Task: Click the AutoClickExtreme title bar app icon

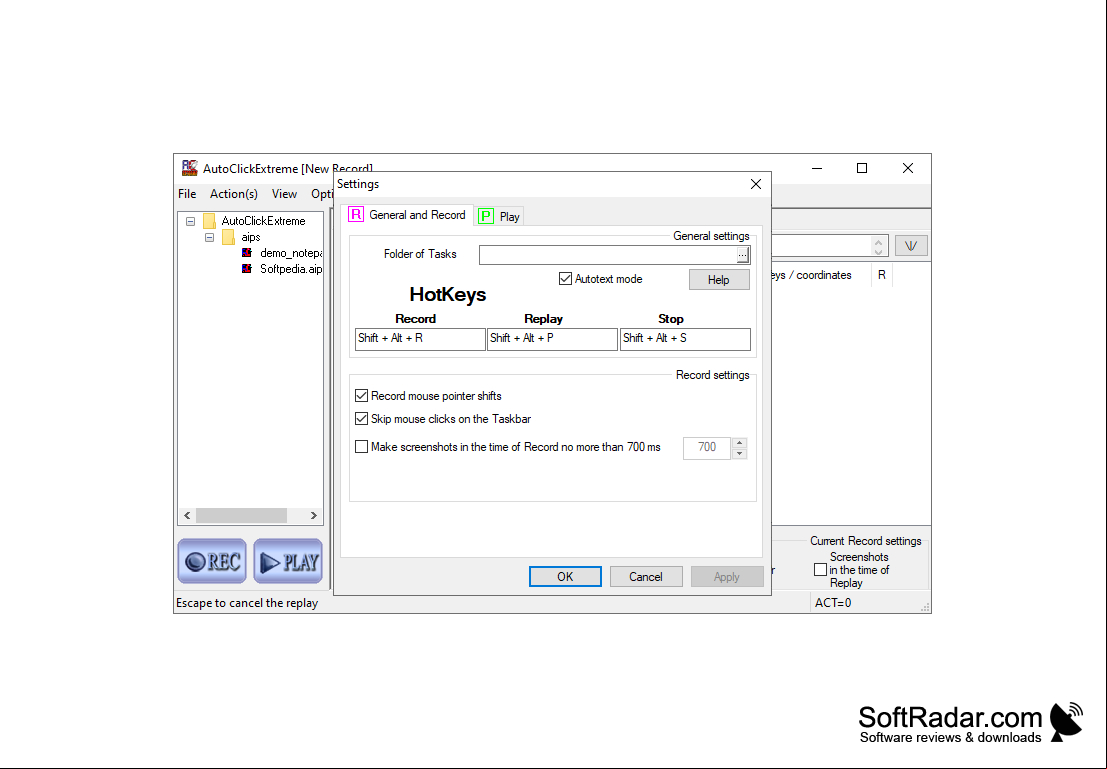Action: pyautogui.click(x=189, y=168)
